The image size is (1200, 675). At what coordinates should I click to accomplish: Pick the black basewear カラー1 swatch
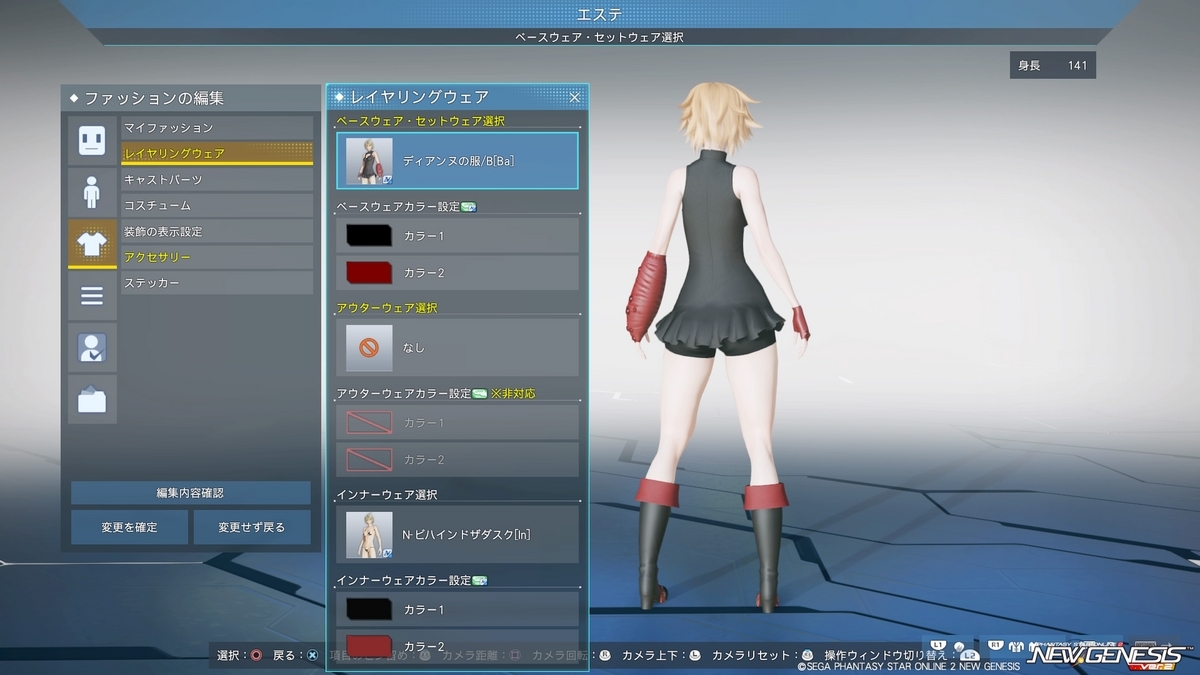click(369, 236)
